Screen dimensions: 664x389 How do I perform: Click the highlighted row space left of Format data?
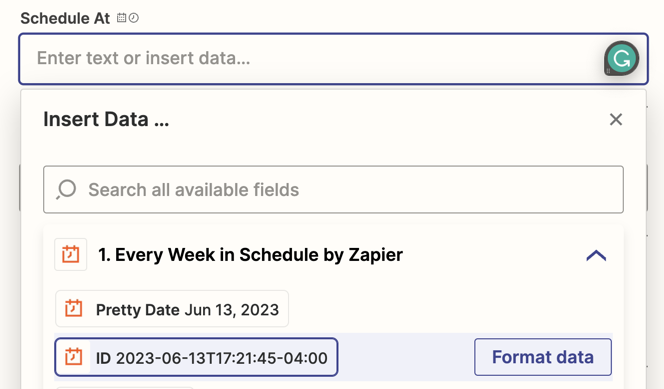[406, 357]
